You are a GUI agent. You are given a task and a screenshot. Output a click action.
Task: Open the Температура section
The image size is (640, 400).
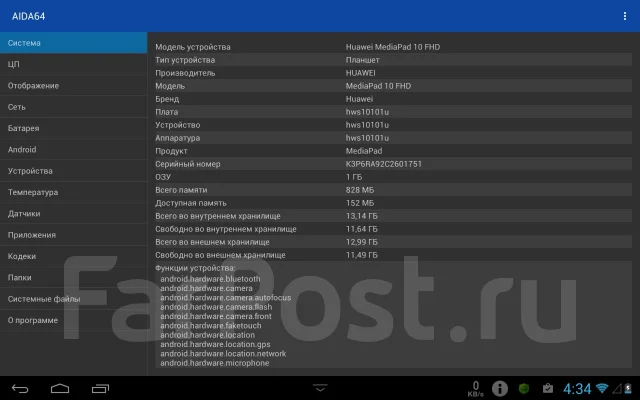click(73, 192)
